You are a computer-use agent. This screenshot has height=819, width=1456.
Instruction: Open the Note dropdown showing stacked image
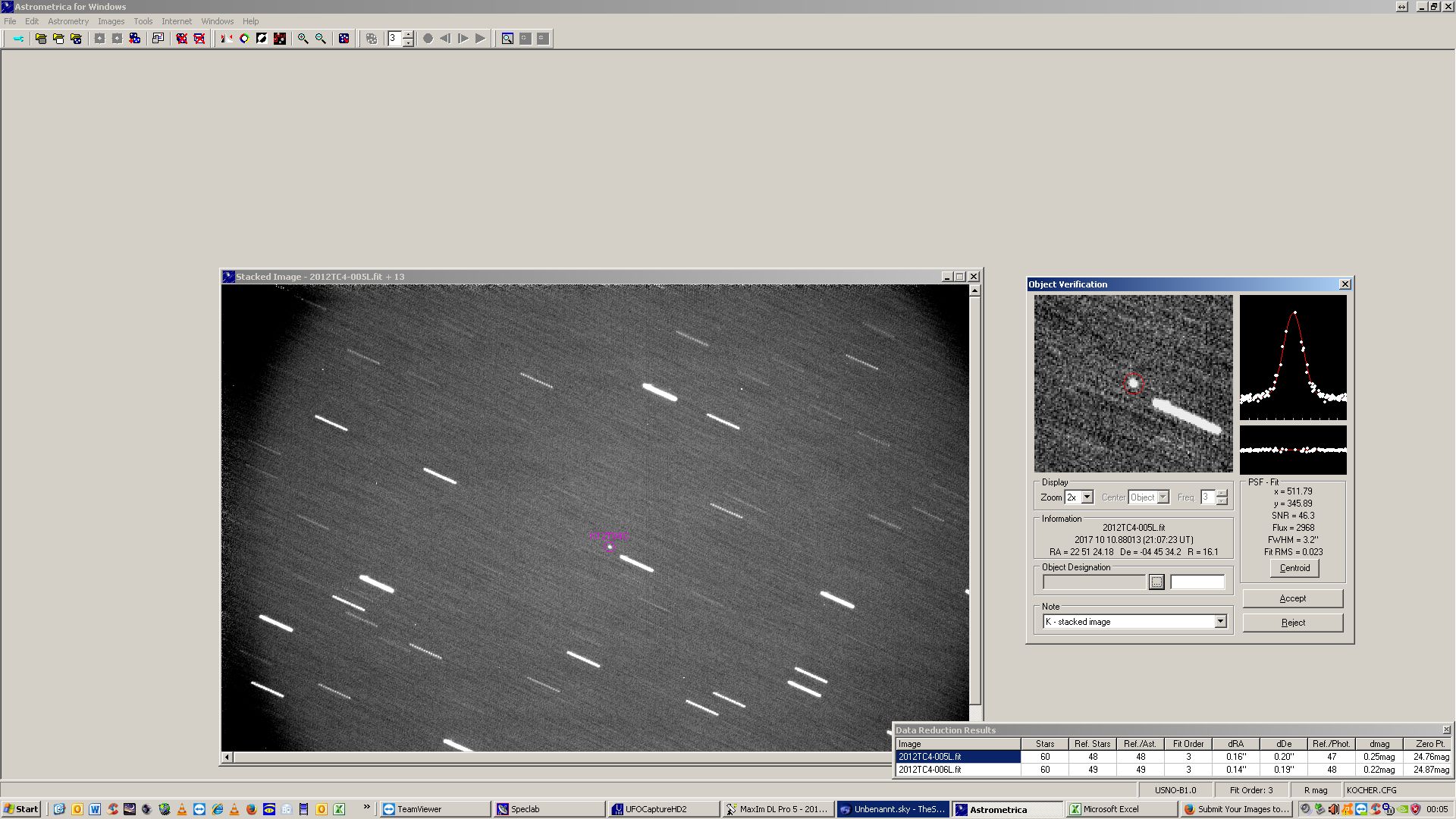point(1220,622)
